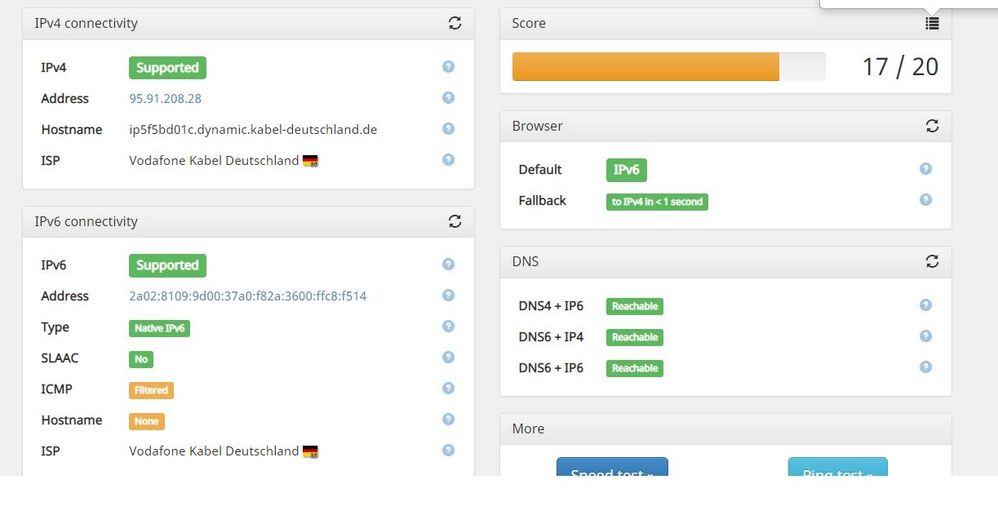Screen dimensions: 998x529
Task: Show help for DNS4 + IP6 row
Action: [x=925, y=305]
